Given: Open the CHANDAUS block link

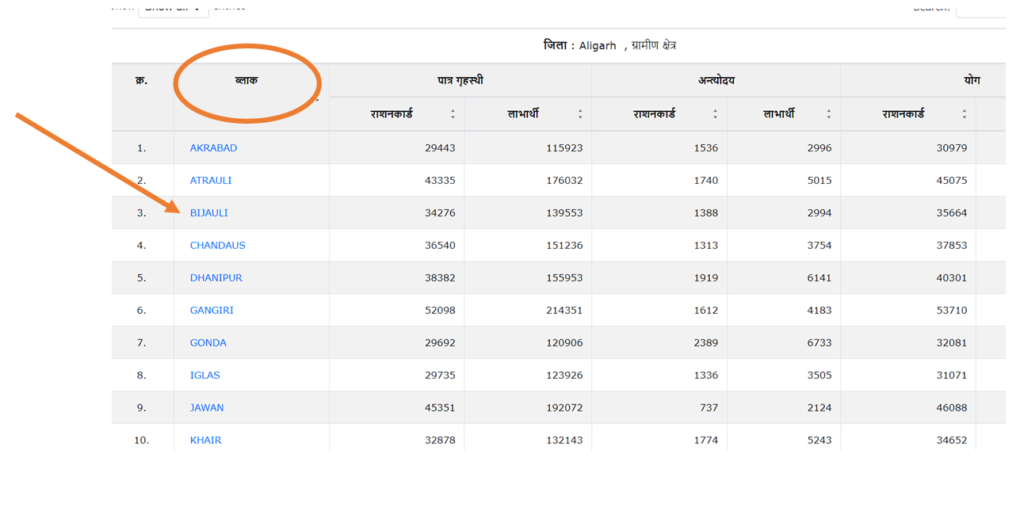Looking at the screenshot, I should pos(217,246).
